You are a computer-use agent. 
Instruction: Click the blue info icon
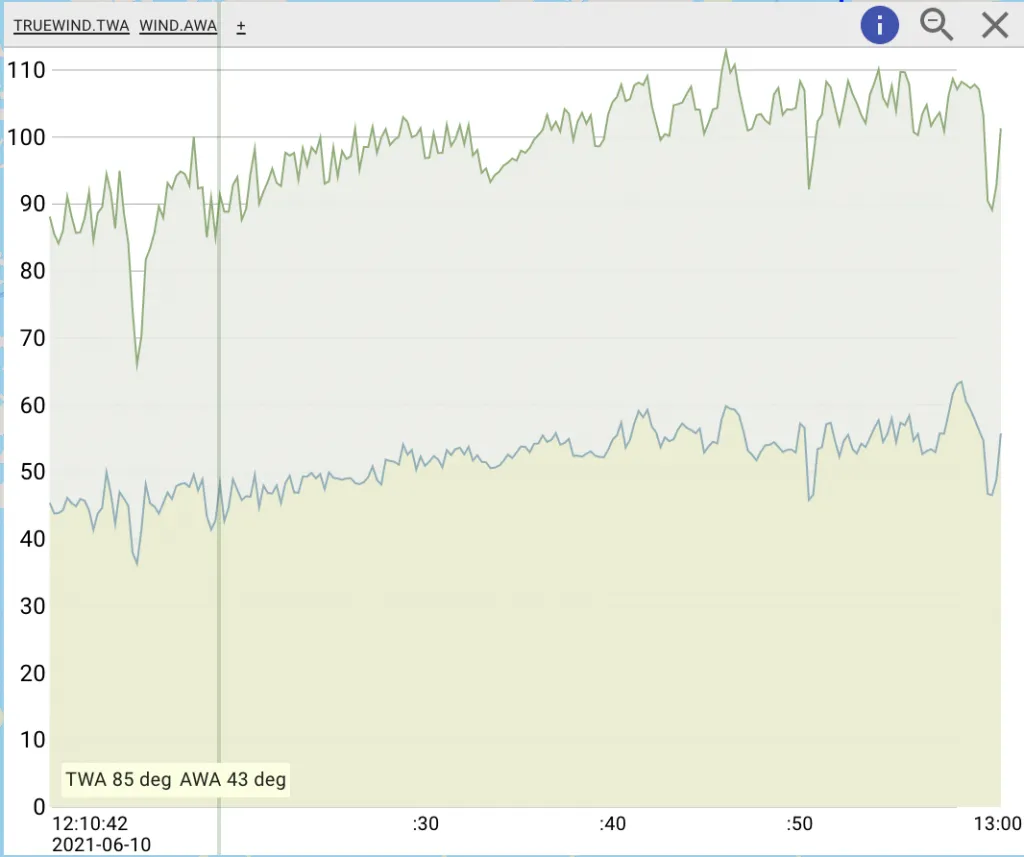[880, 25]
